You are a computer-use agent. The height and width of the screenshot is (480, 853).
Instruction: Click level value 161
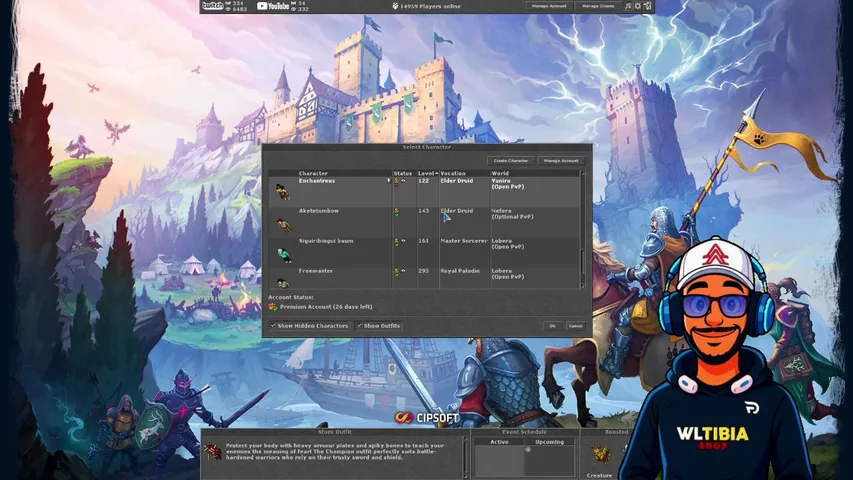point(424,241)
